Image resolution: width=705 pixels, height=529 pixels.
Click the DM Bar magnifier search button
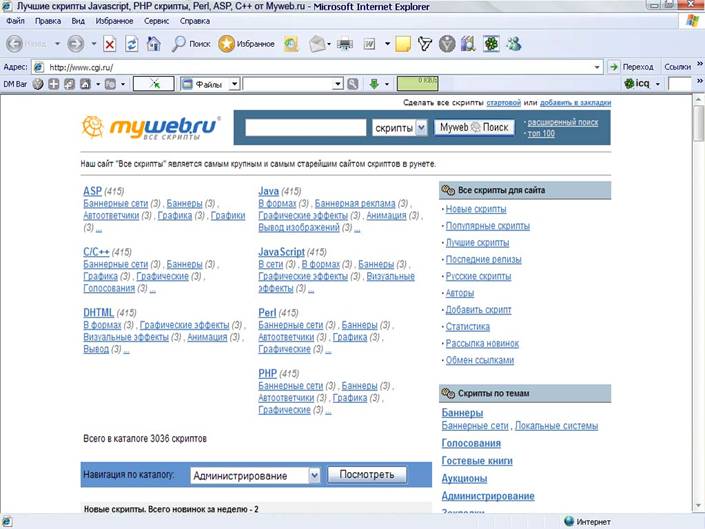coord(353,84)
